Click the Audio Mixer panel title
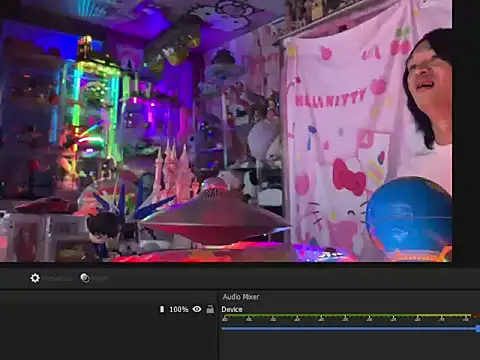480x360 pixels. [241, 297]
